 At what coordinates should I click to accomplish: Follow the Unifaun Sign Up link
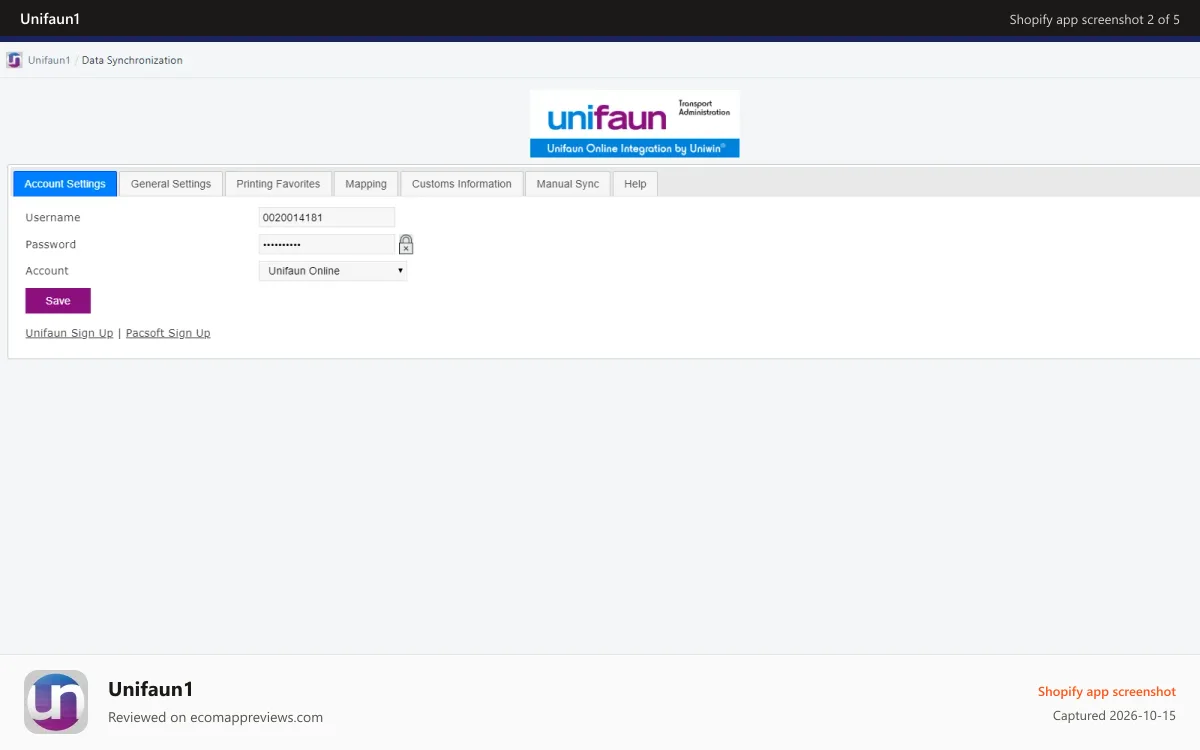(69, 333)
